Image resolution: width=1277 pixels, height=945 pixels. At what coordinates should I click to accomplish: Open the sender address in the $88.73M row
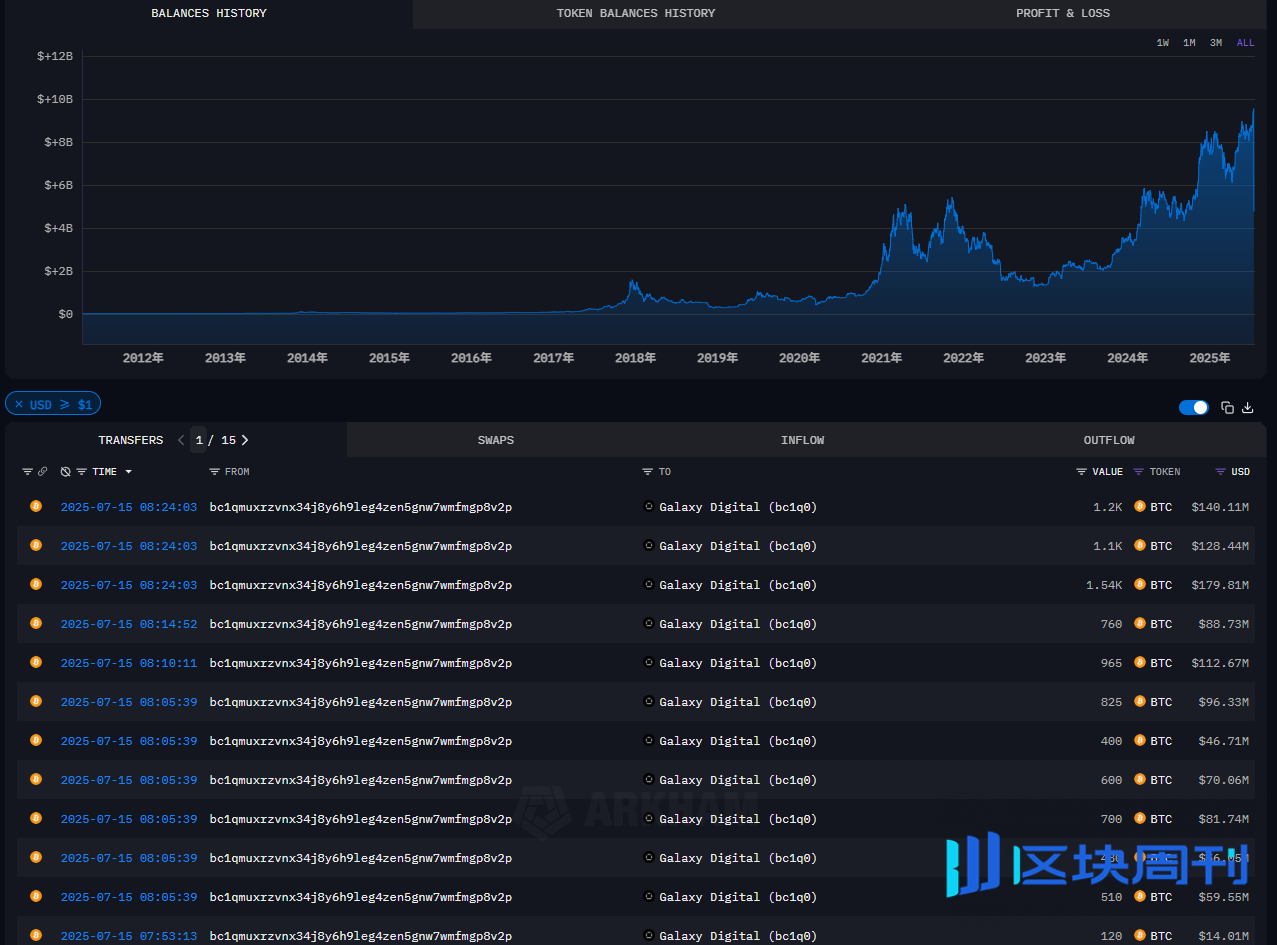pyautogui.click(x=360, y=624)
